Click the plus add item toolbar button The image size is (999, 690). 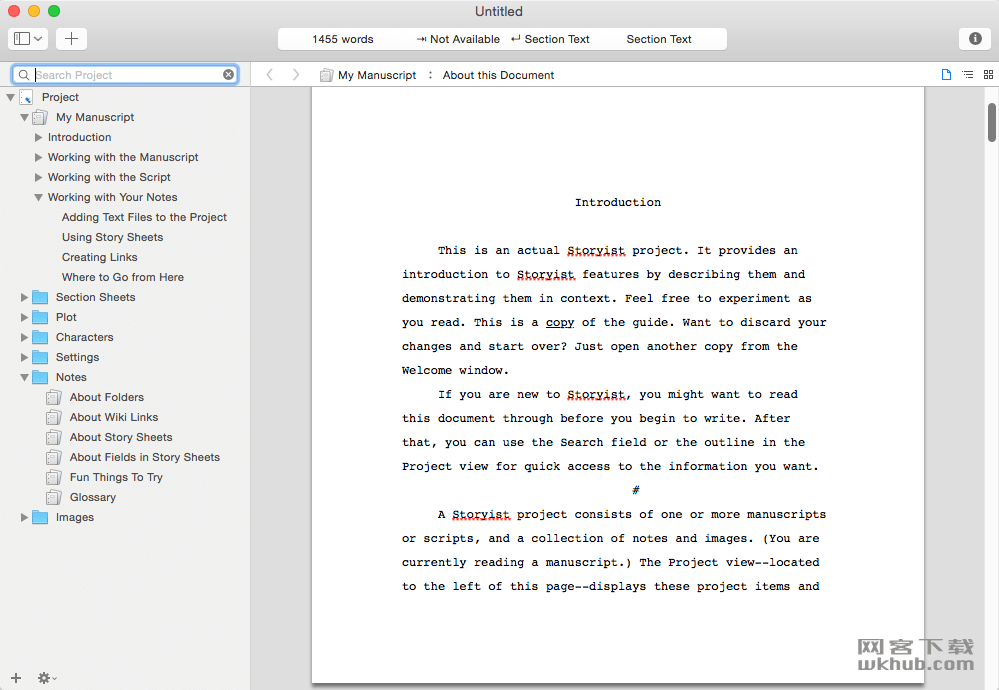click(71, 39)
